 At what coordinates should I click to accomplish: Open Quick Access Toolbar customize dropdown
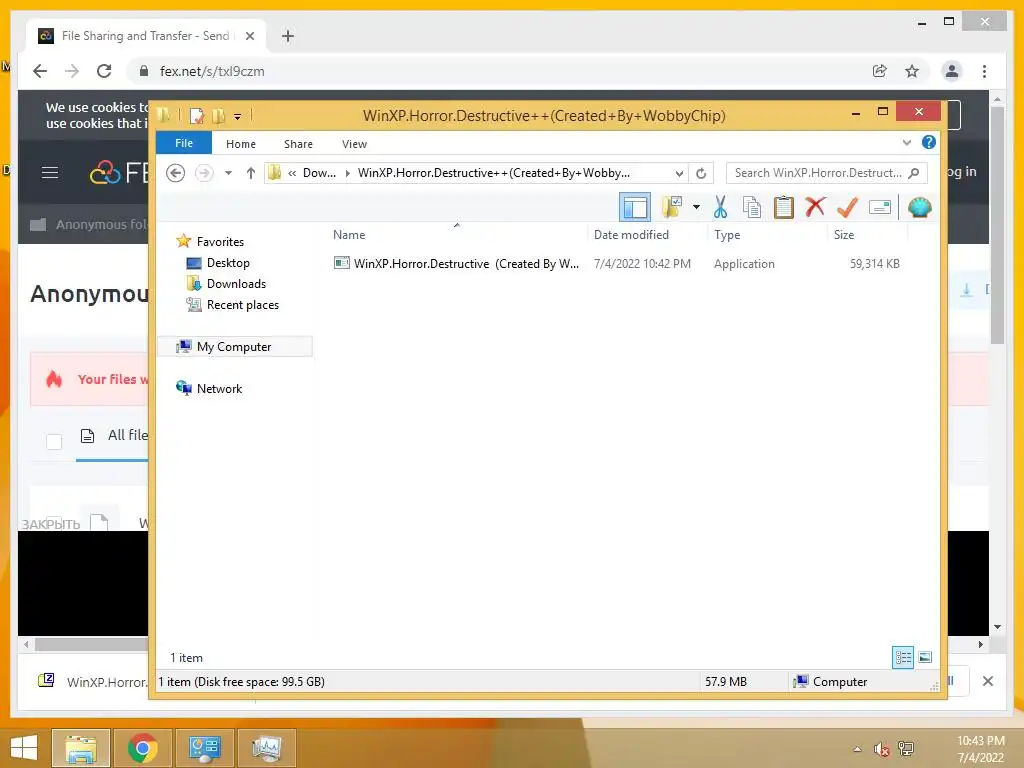pyautogui.click(x=238, y=117)
